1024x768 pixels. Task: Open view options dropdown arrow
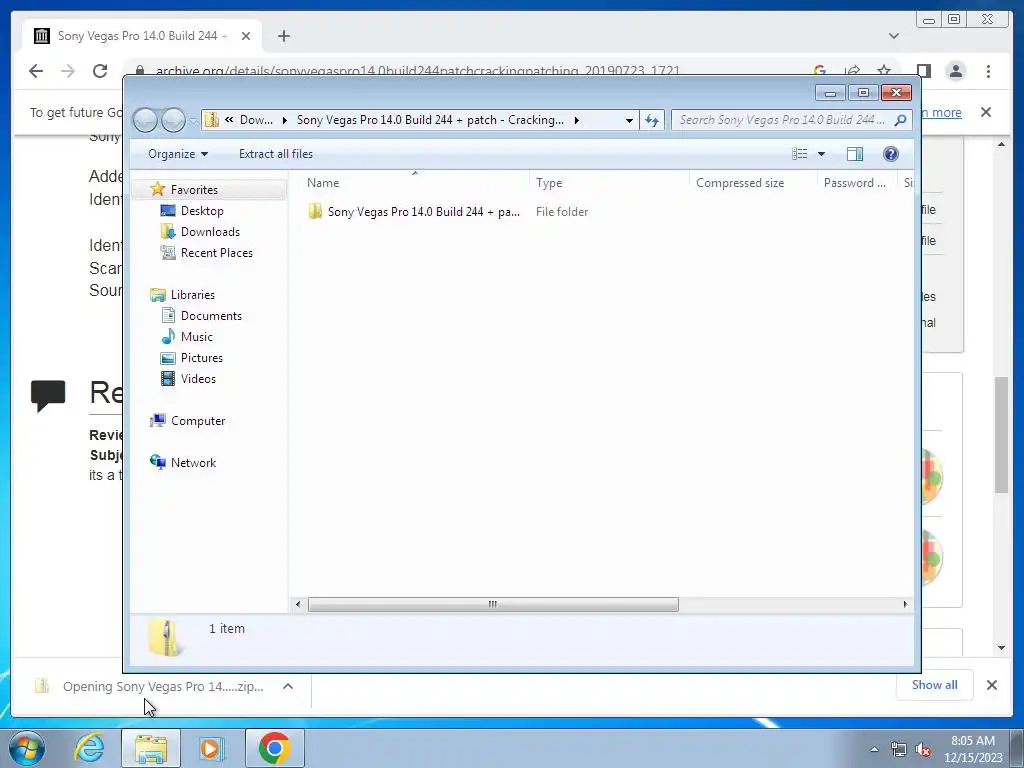[822, 154]
